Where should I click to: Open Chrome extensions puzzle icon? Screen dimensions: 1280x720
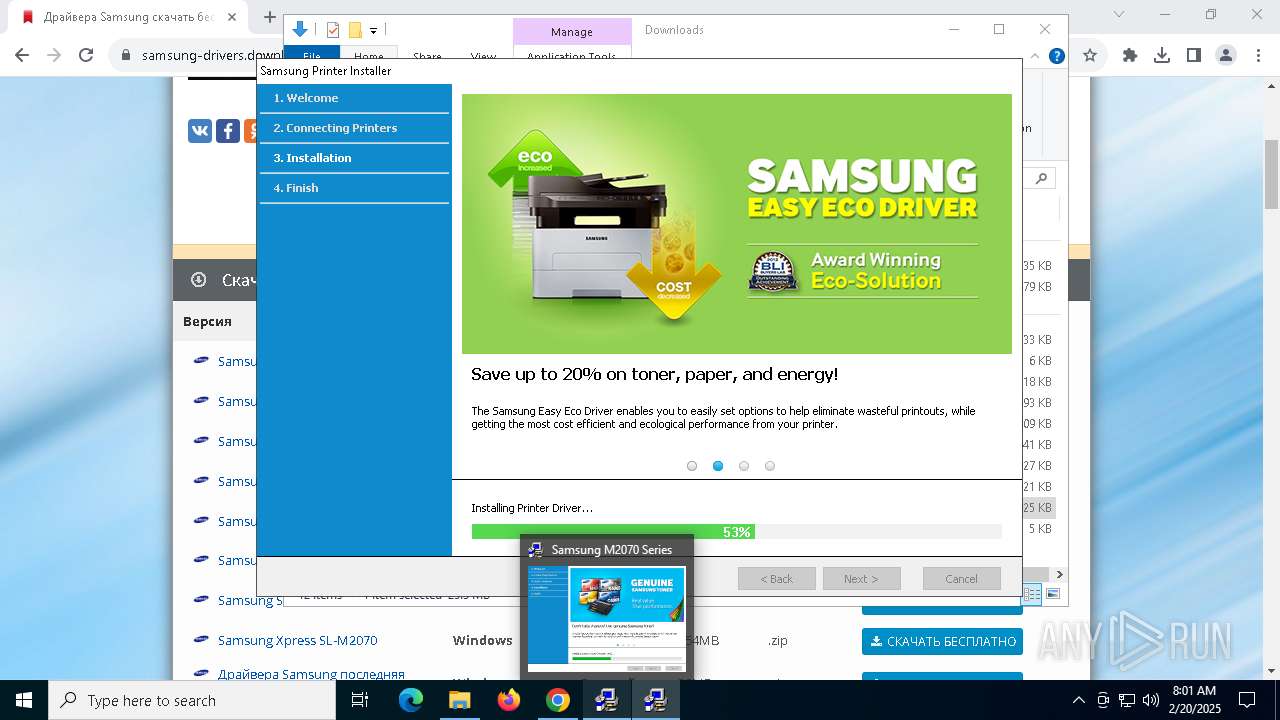(1130, 56)
